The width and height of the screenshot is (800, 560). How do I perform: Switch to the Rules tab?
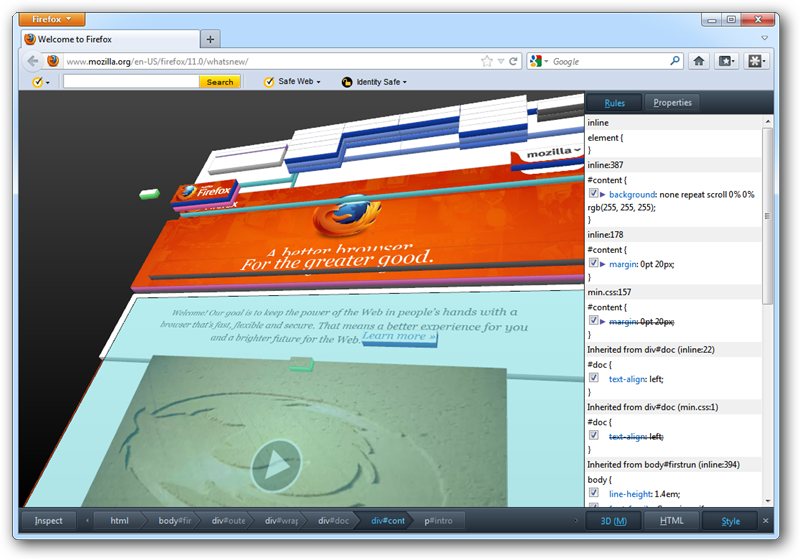[614, 103]
